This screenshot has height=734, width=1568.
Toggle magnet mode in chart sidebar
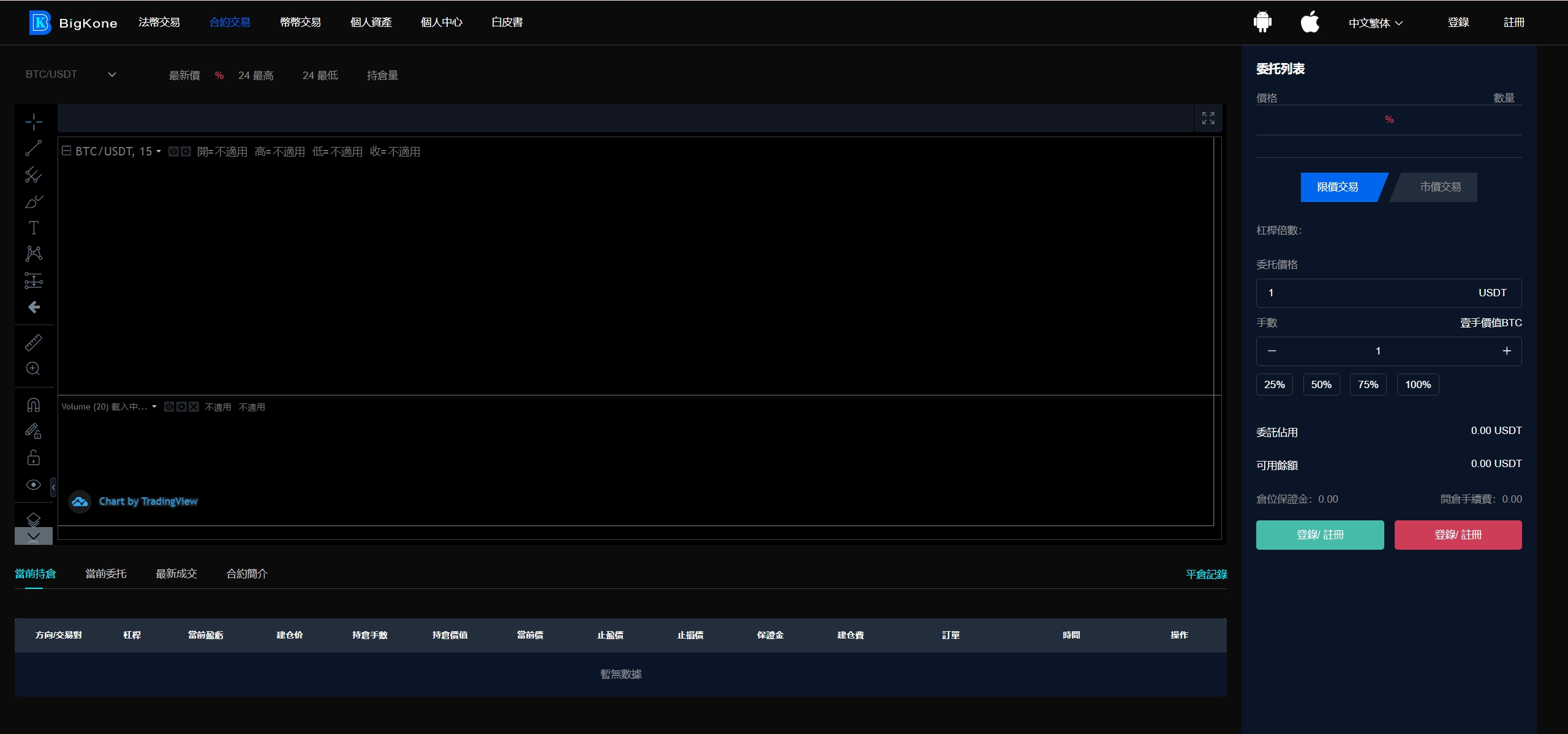pyautogui.click(x=34, y=405)
